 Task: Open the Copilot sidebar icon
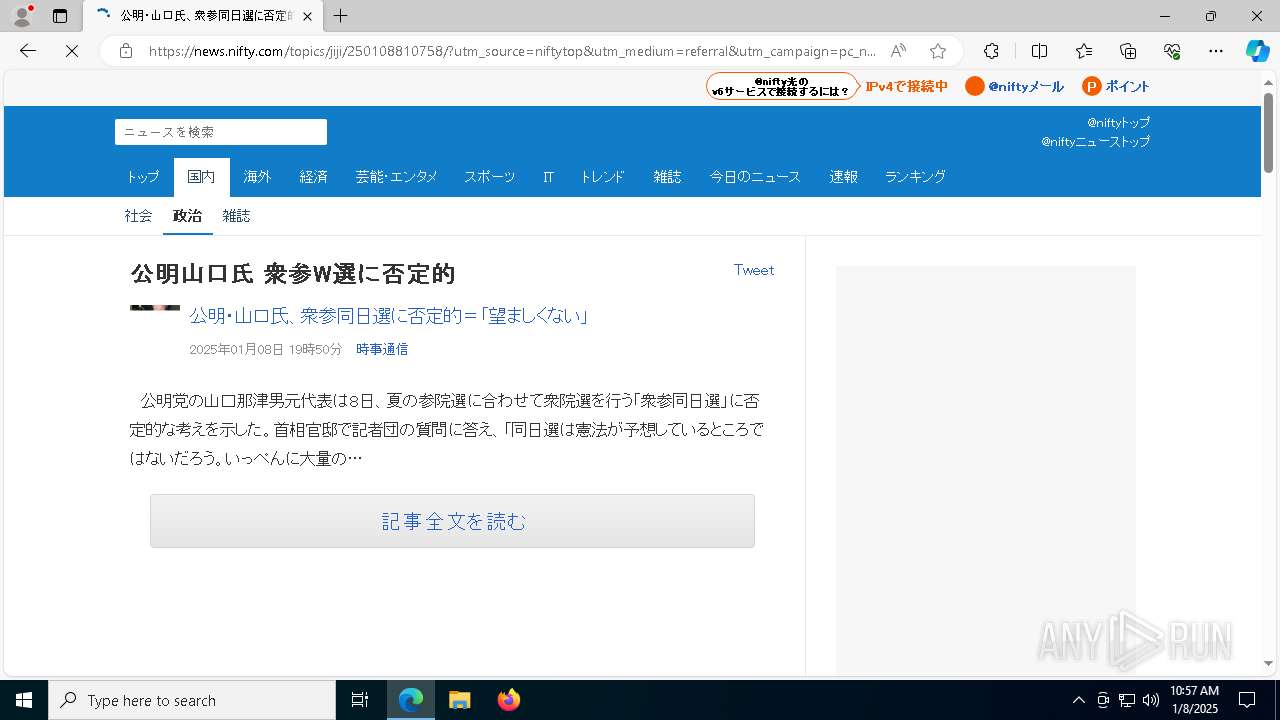point(1257,51)
